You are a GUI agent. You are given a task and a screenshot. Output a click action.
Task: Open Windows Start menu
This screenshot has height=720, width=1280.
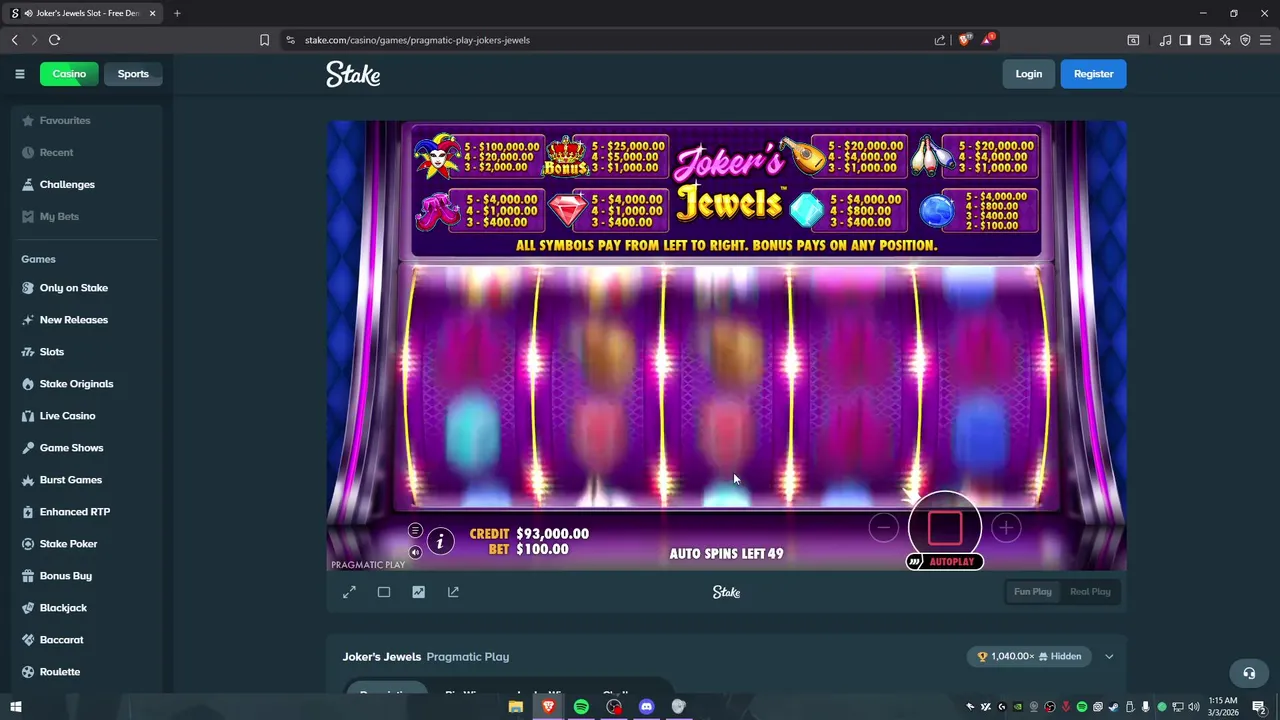pos(15,707)
